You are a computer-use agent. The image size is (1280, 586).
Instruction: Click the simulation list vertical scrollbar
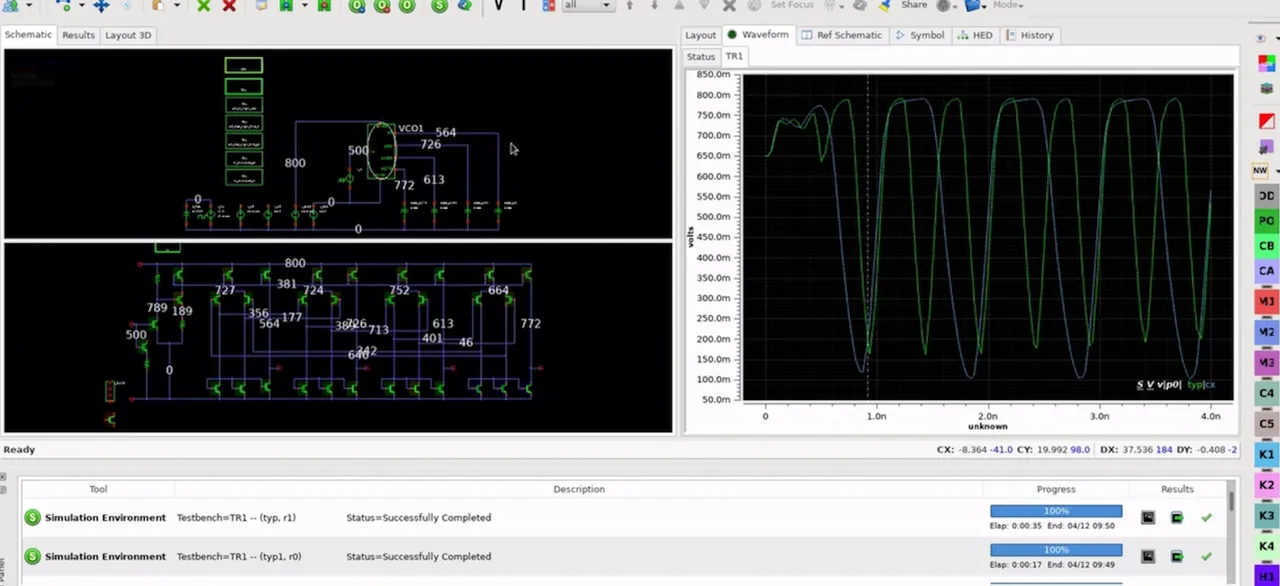pyautogui.click(x=1232, y=502)
